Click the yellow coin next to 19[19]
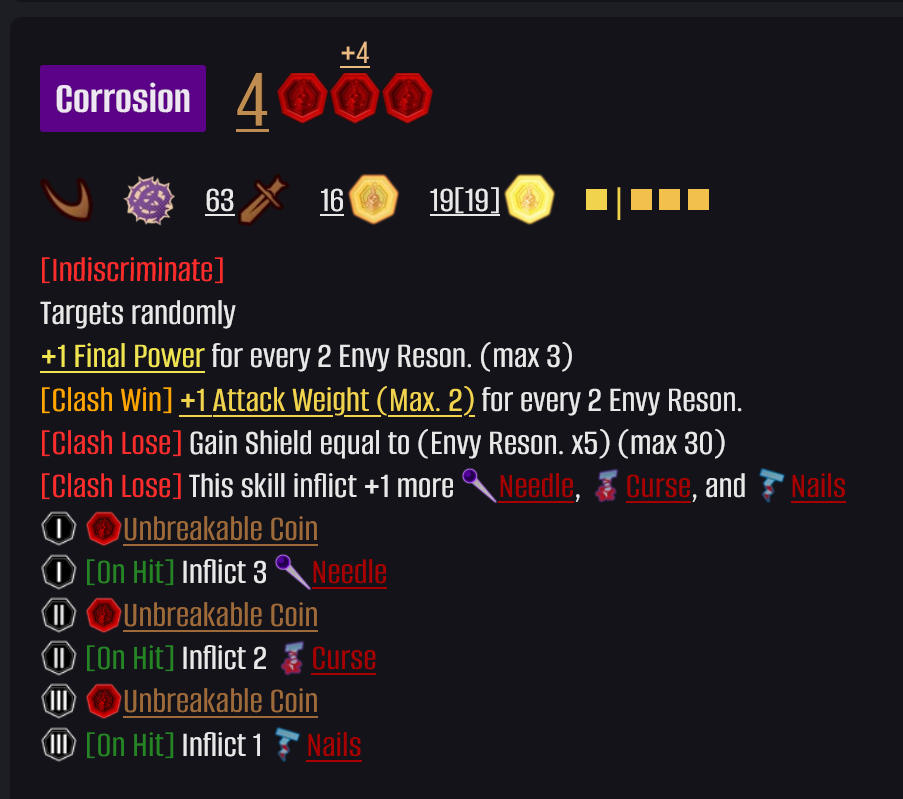The width and height of the screenshot is (903, 799). coord(529,199)
